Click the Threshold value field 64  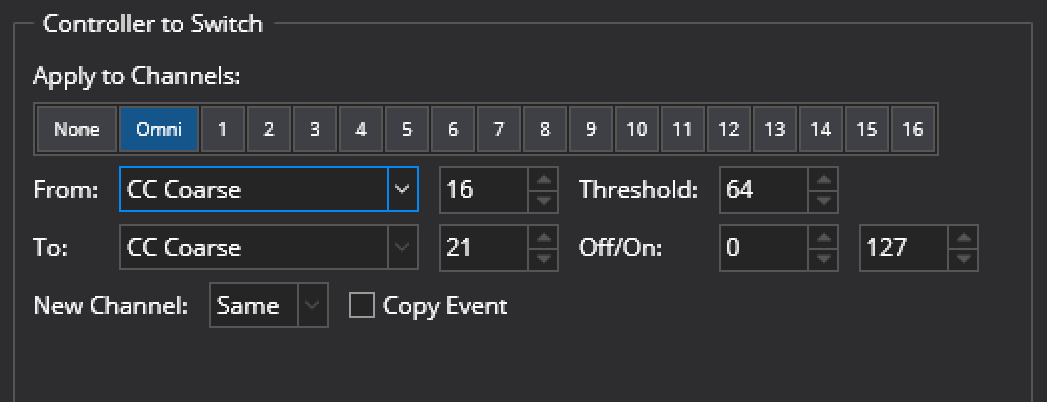(x=764, y=190)
